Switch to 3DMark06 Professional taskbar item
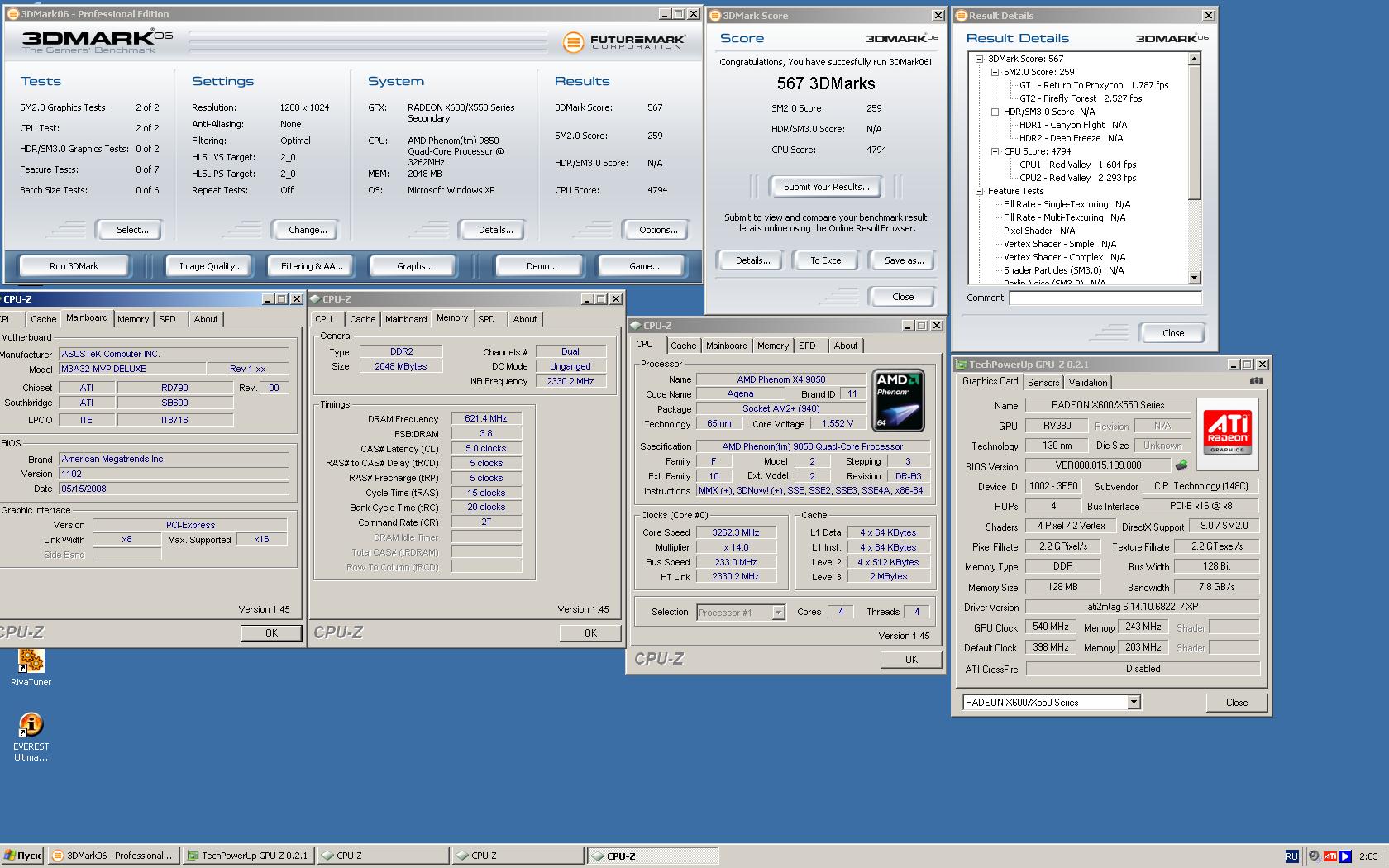 [113, 856]
